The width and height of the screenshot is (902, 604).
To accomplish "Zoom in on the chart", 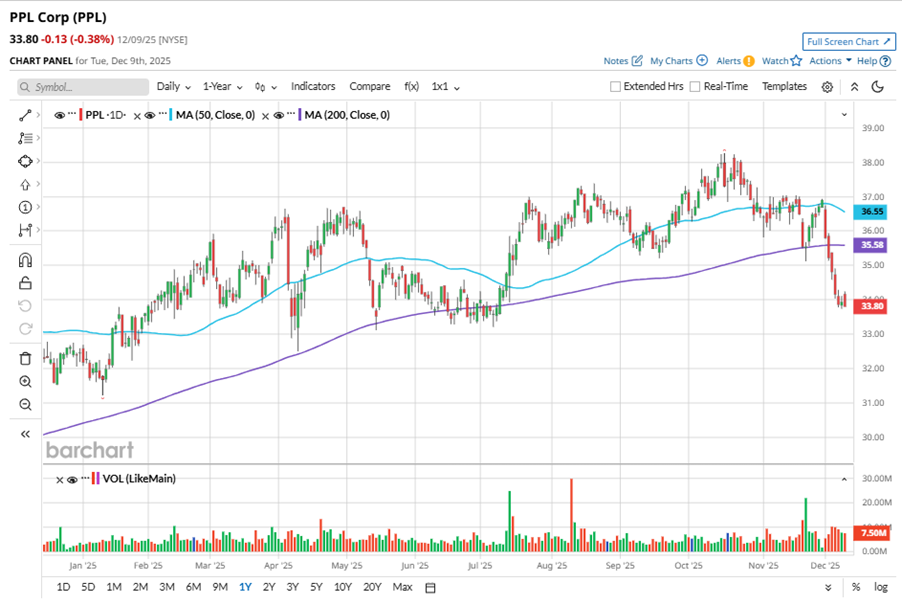I will [25, 381].
